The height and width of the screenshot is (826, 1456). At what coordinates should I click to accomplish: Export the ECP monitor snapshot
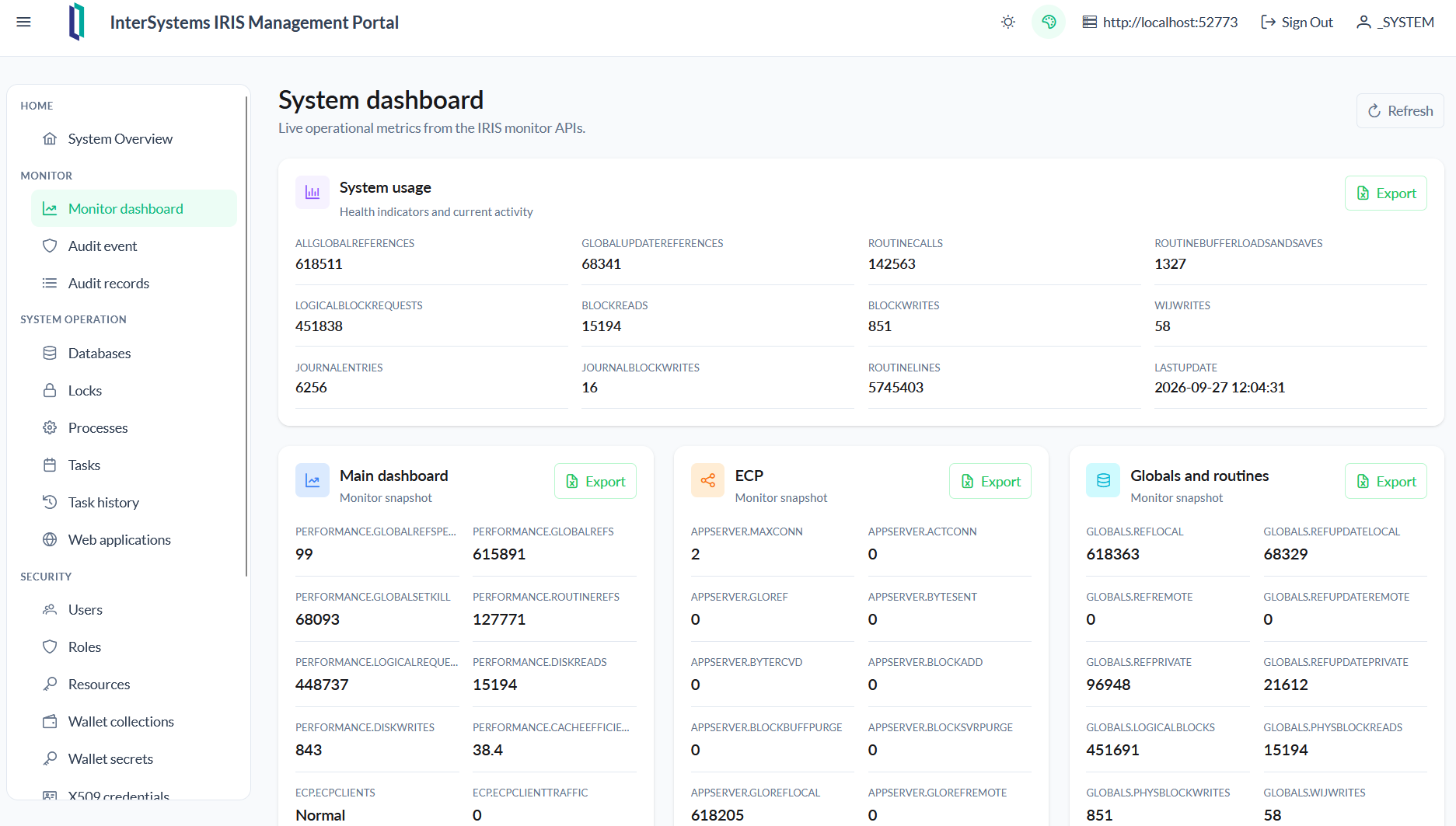click(x=990, y=481)
